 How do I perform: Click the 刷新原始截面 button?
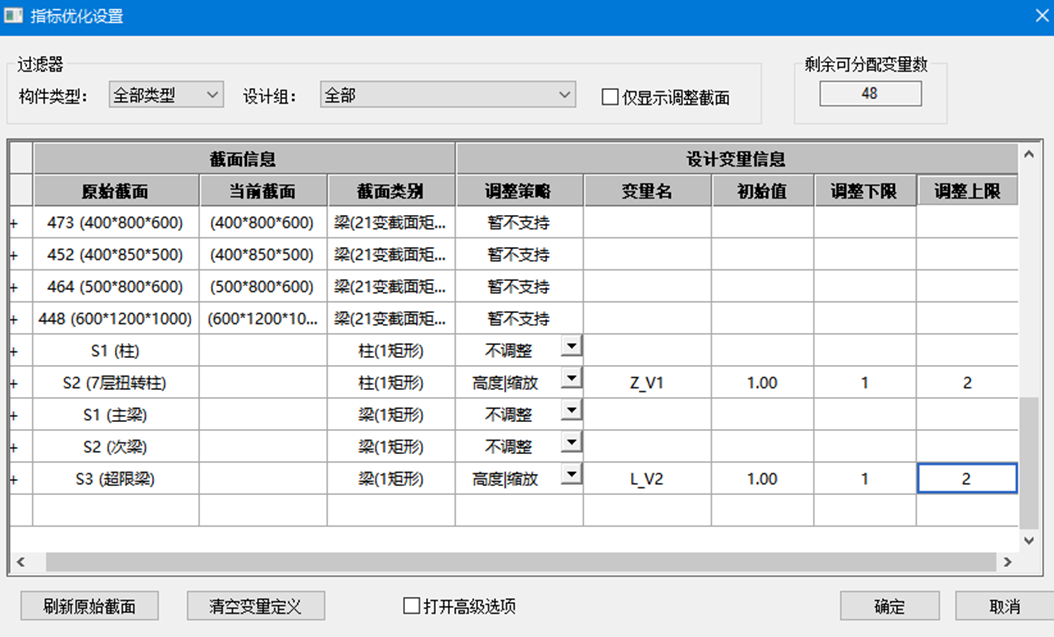pos(88,605)
